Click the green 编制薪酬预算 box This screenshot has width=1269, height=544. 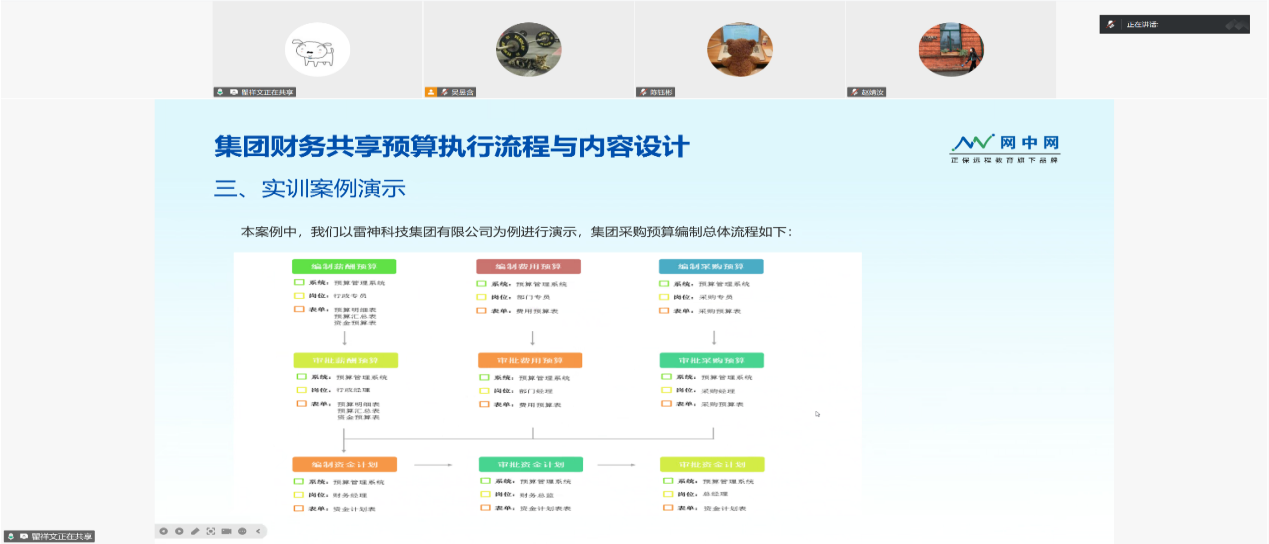click(x=343, y=267)
